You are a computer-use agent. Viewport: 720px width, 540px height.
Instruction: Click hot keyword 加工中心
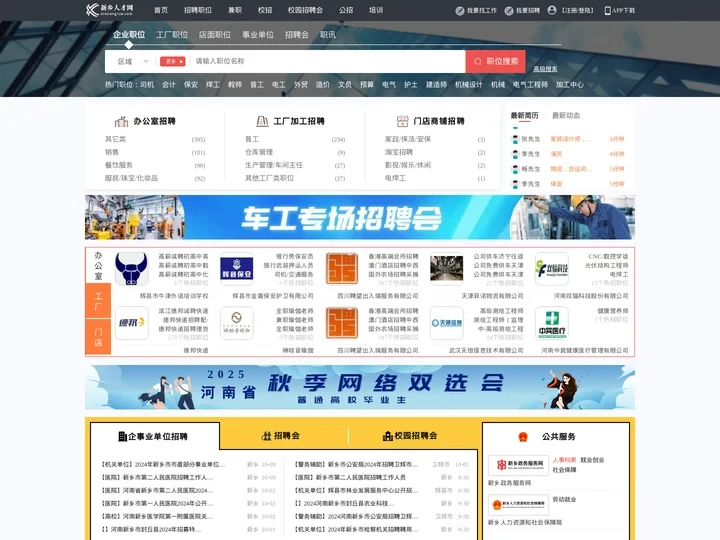point(569,84)
